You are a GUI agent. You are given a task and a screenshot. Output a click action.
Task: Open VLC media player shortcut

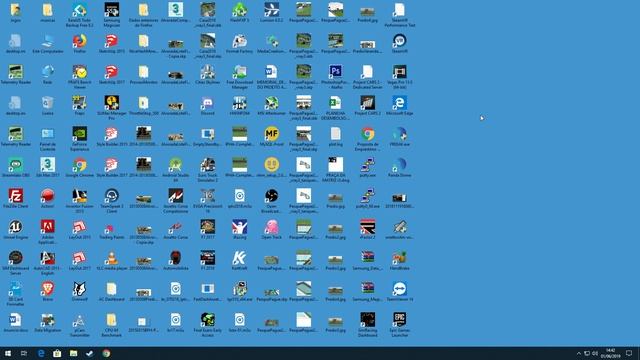(111, 258)
